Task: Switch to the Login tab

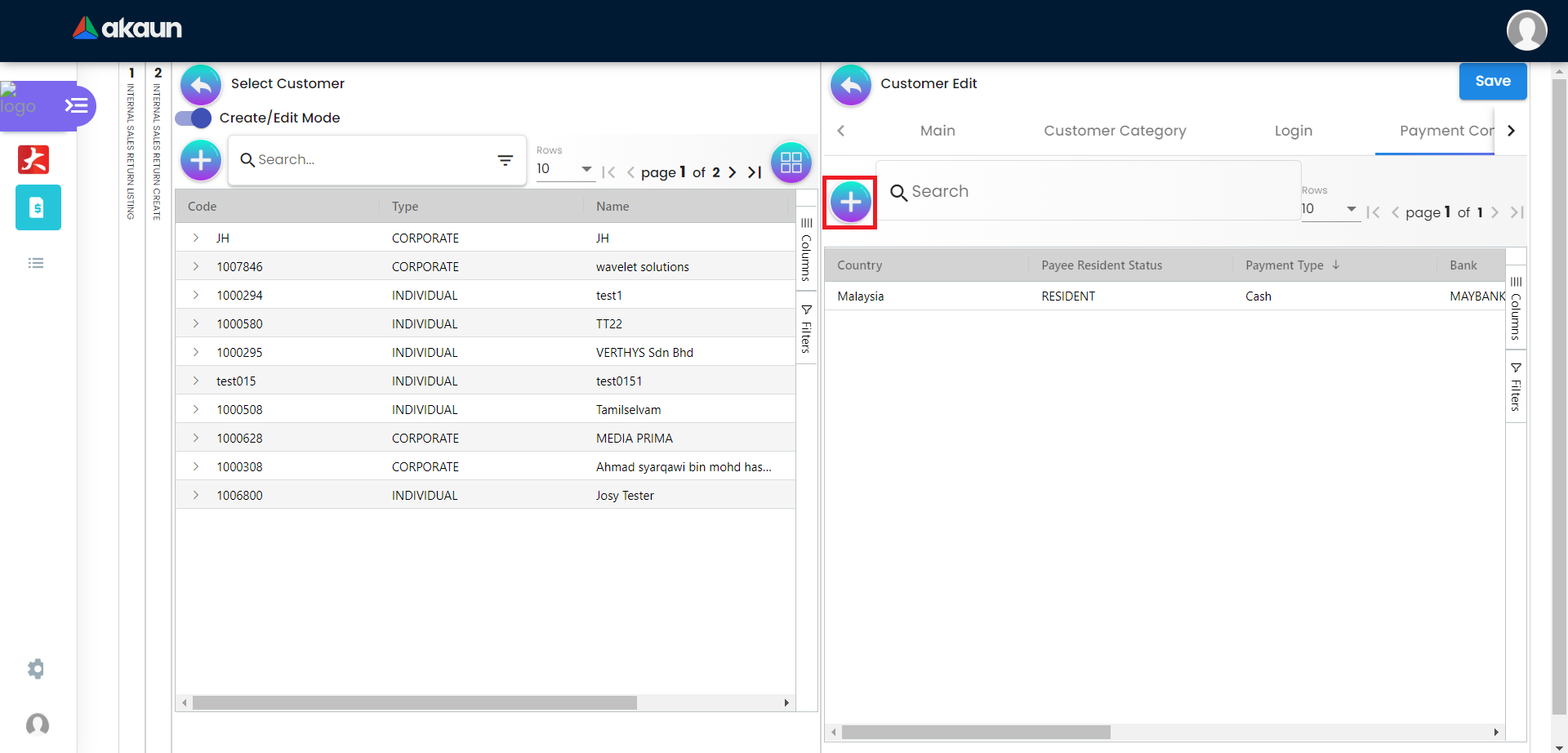Action: (x=1293, y=131)
